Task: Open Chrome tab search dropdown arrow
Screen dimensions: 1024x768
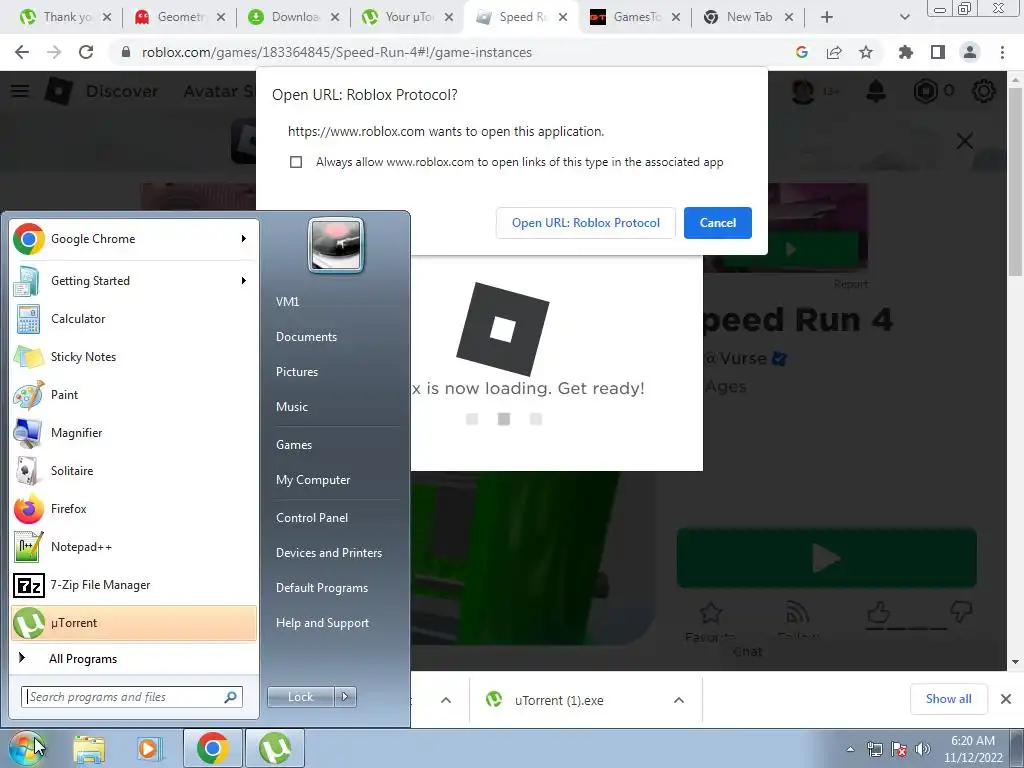Action: pyautogui.click(x=904, y=17)
